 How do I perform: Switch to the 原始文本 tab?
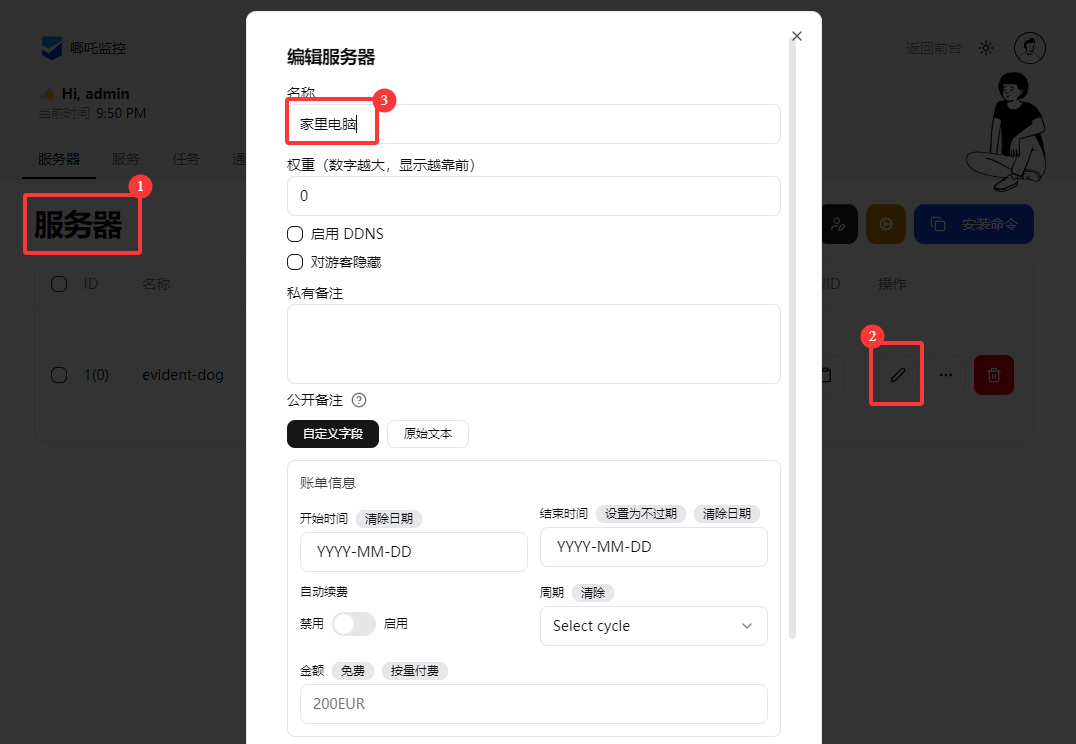(427, 434)
